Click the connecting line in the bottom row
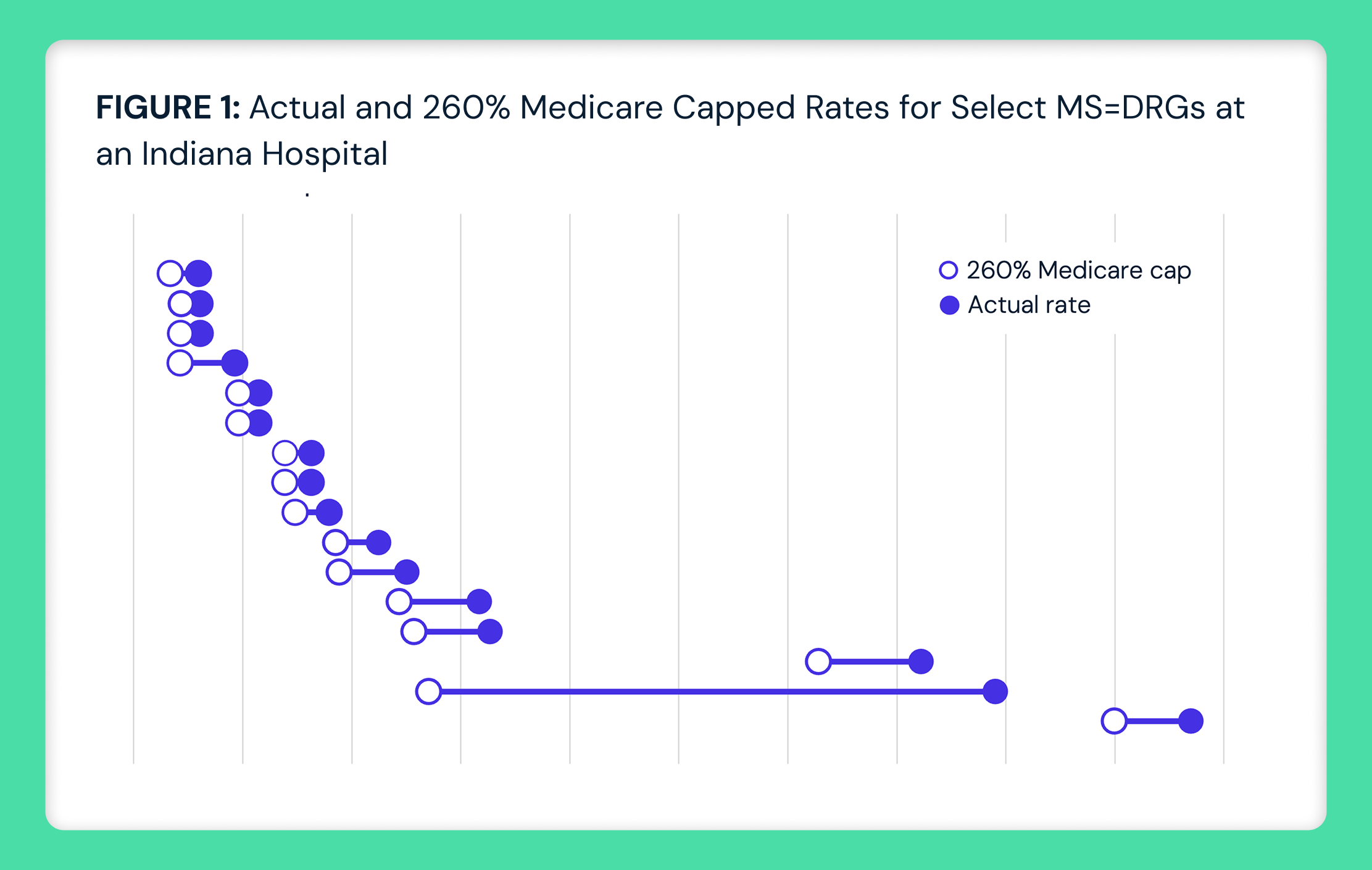 [1152, 721]
